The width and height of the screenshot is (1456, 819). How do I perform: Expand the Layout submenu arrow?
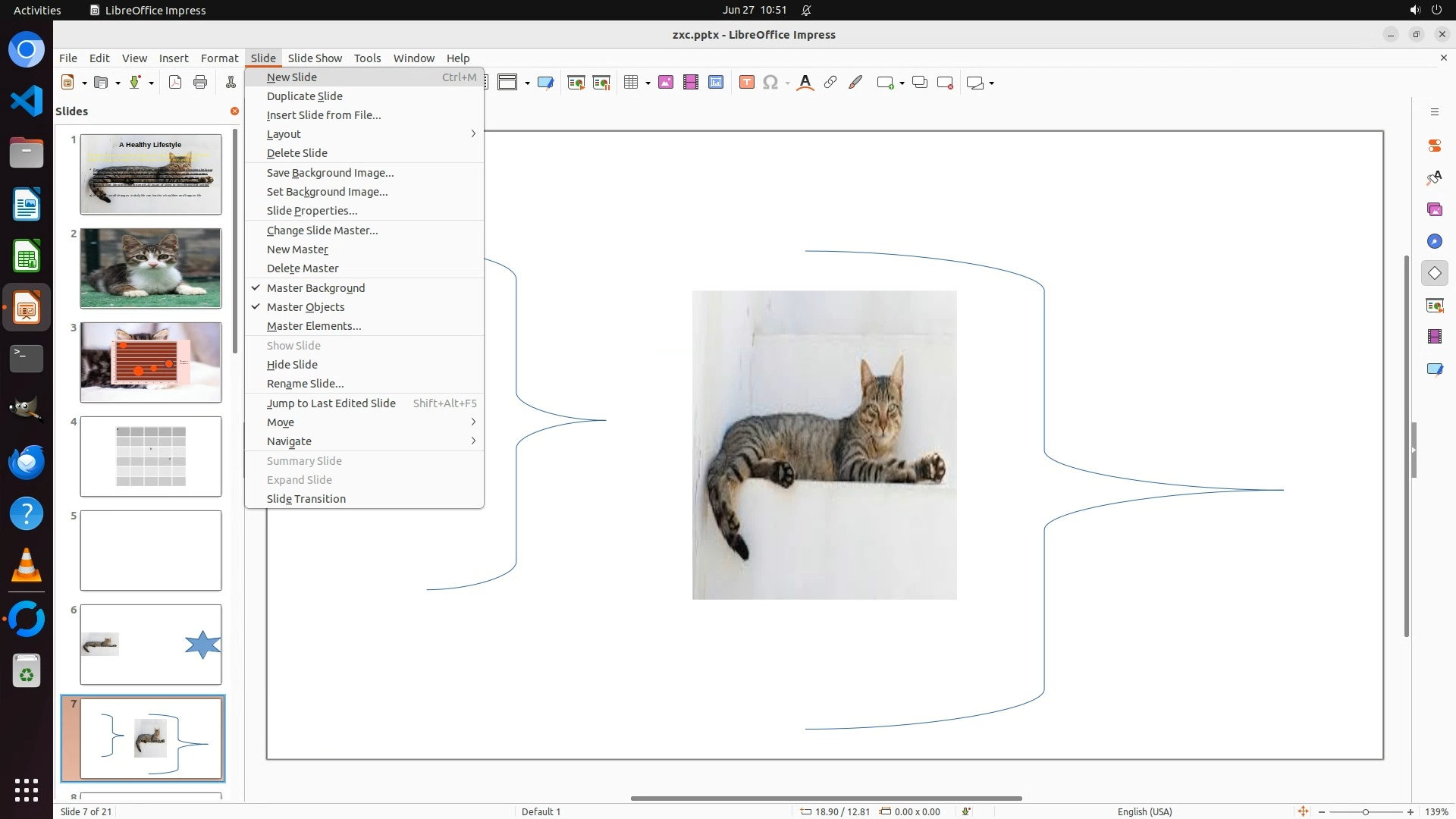pyautogui.click(x=473, y=134)
